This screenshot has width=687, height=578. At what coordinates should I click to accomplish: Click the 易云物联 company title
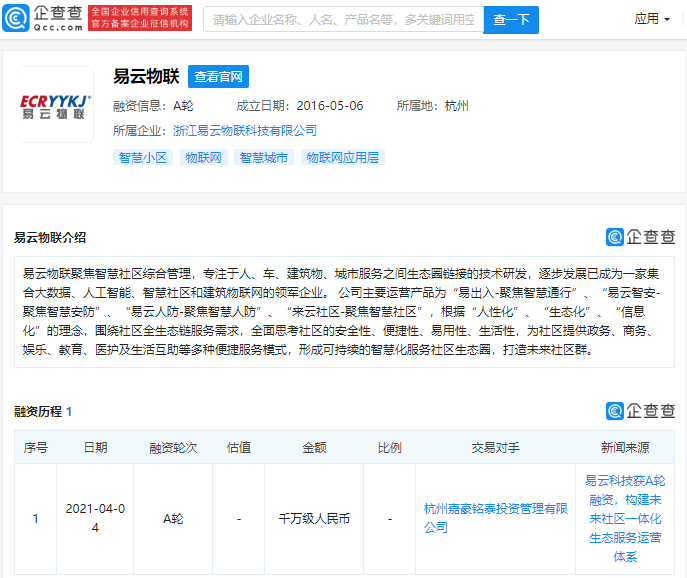coord(146,76)
